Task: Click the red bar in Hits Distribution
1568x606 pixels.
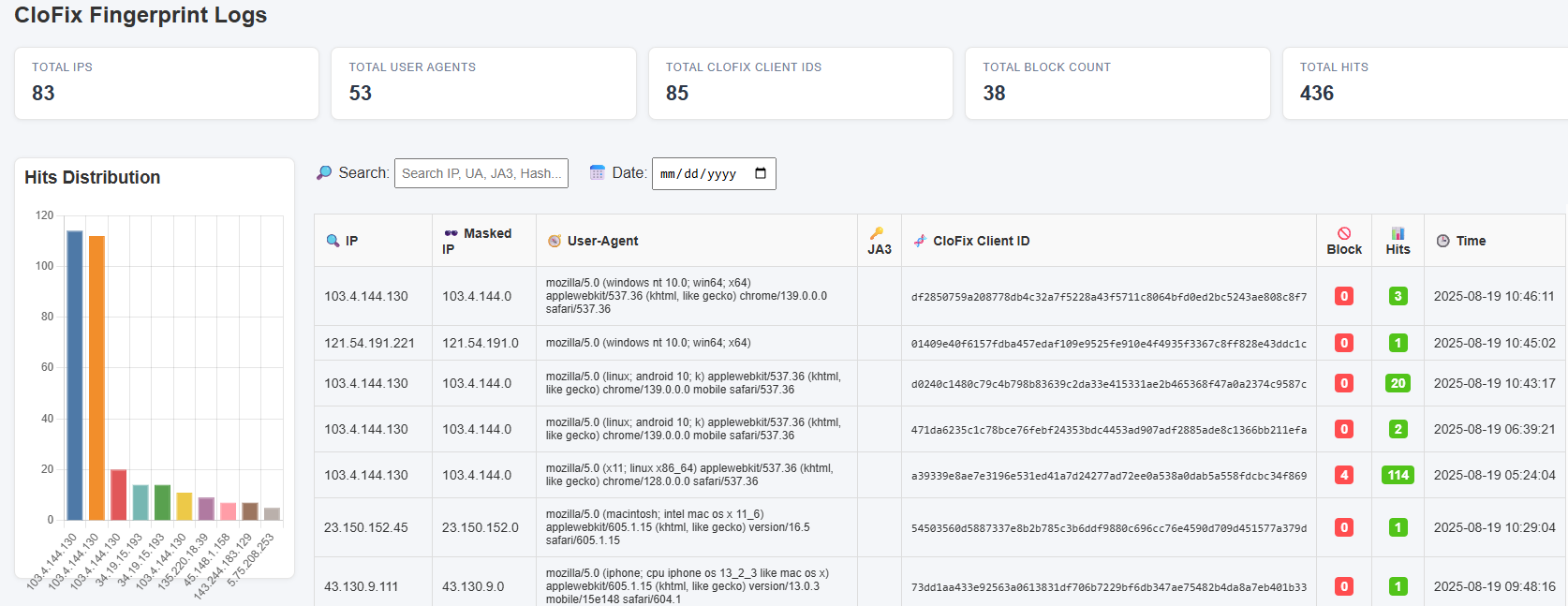Action: click(118, 495)
